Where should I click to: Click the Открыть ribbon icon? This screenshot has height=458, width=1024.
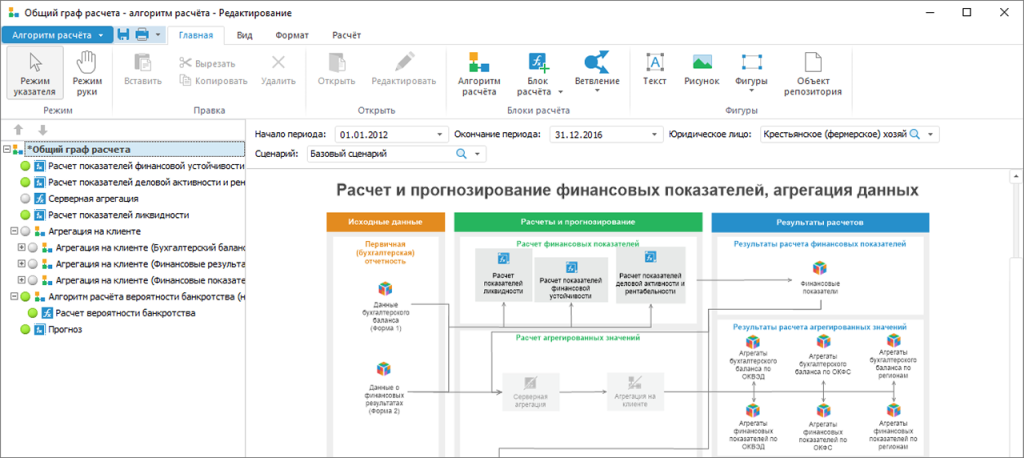(x=336, y=63)
